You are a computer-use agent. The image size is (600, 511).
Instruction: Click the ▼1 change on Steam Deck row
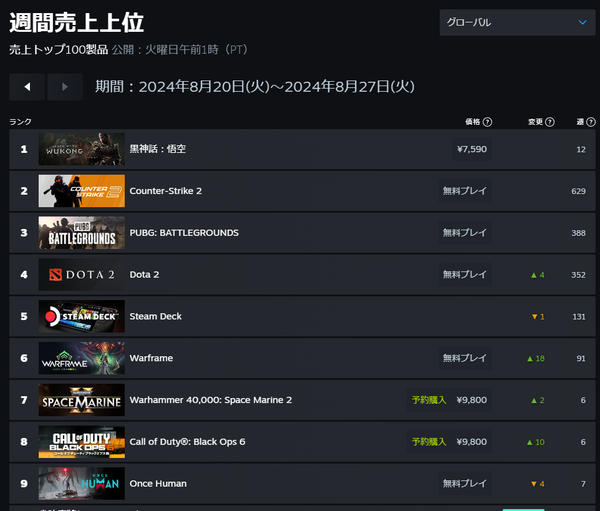(x=538, y=317)
